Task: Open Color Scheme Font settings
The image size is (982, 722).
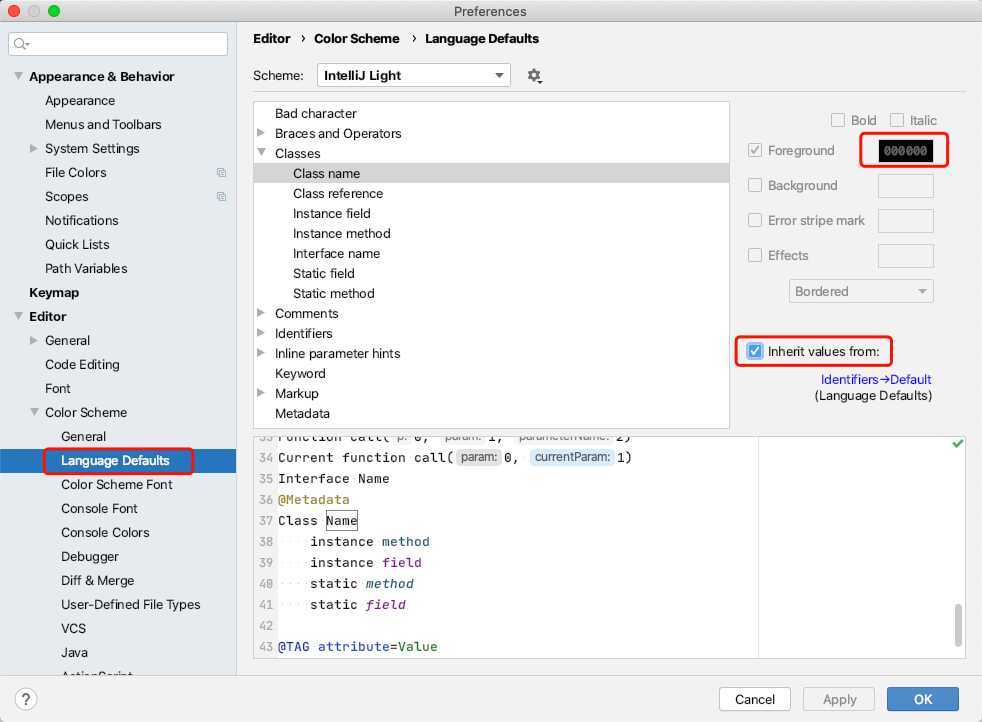Action: [x=117, y=485]
